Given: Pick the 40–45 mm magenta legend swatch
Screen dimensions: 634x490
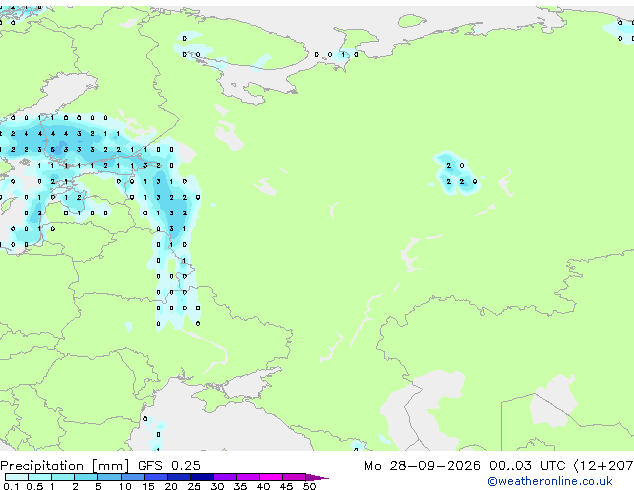Looking at the screenshot, I should point(271,477).
